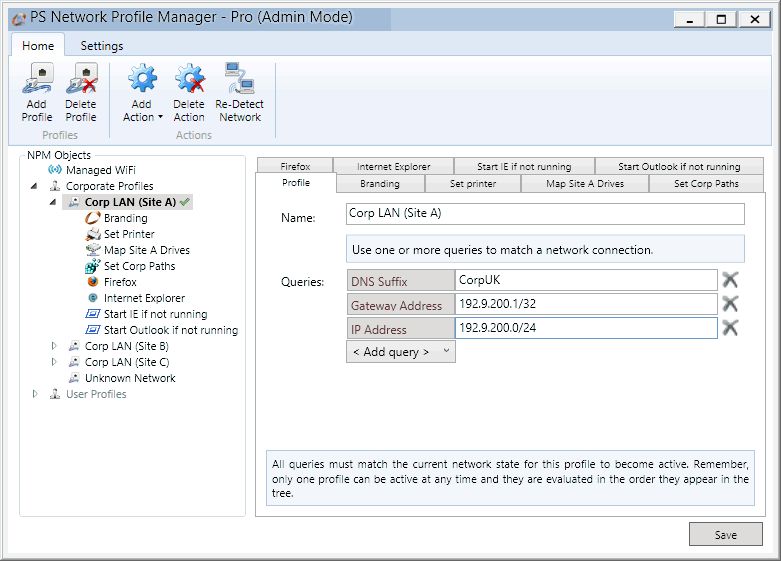Remove the Gateway Address query

(730, 304)
